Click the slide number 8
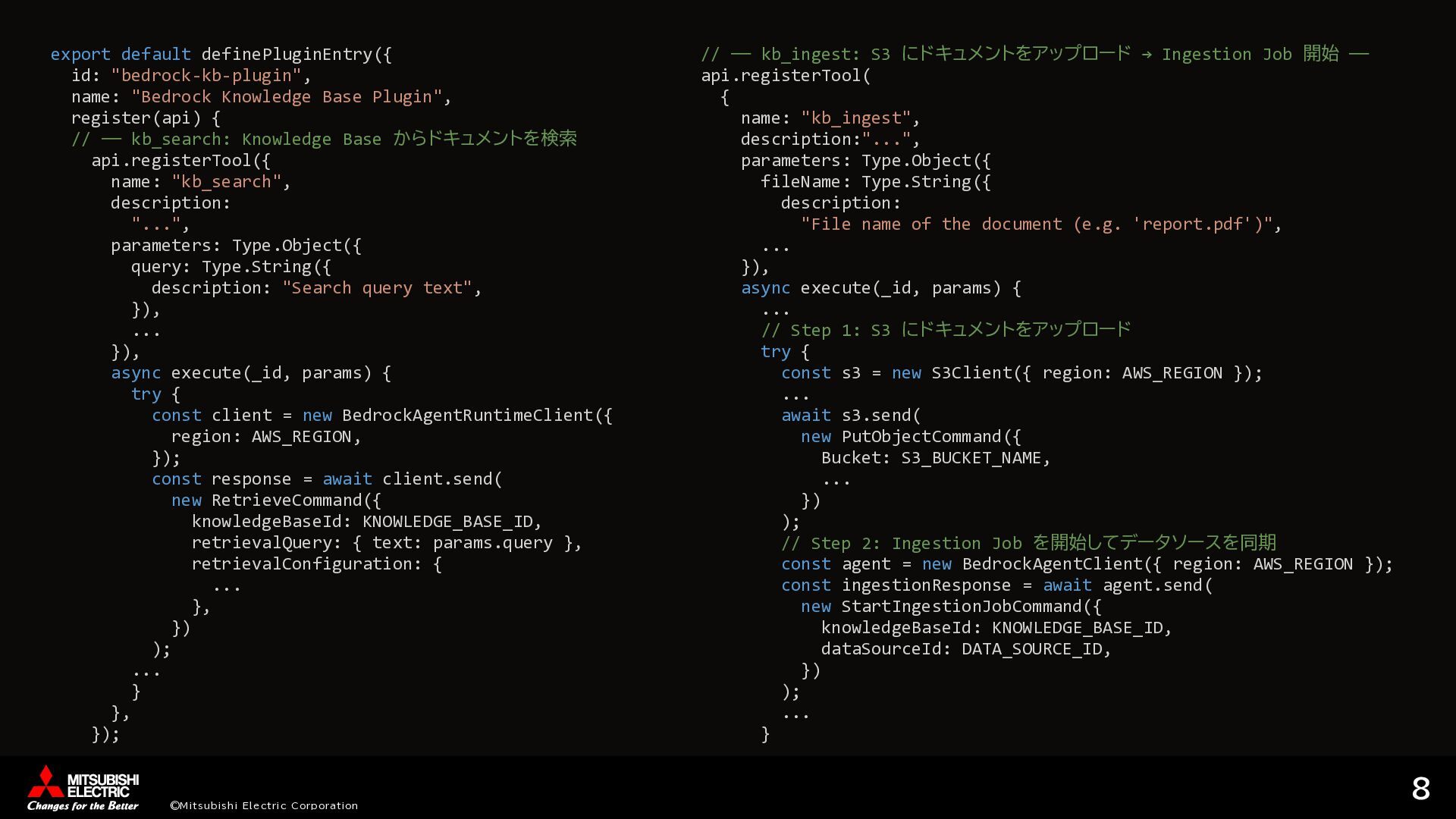This screenshot has height=819, width=1456. tap(1420, 789)
